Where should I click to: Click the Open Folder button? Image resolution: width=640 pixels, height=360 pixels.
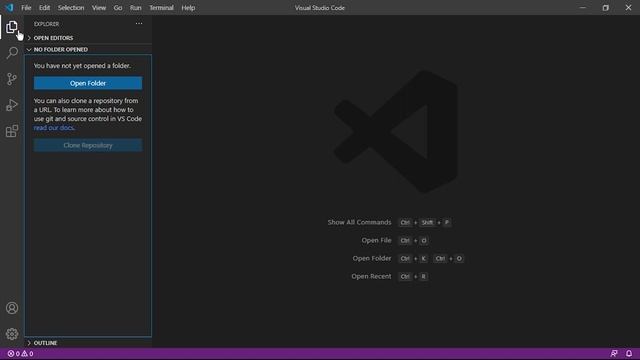88,83
